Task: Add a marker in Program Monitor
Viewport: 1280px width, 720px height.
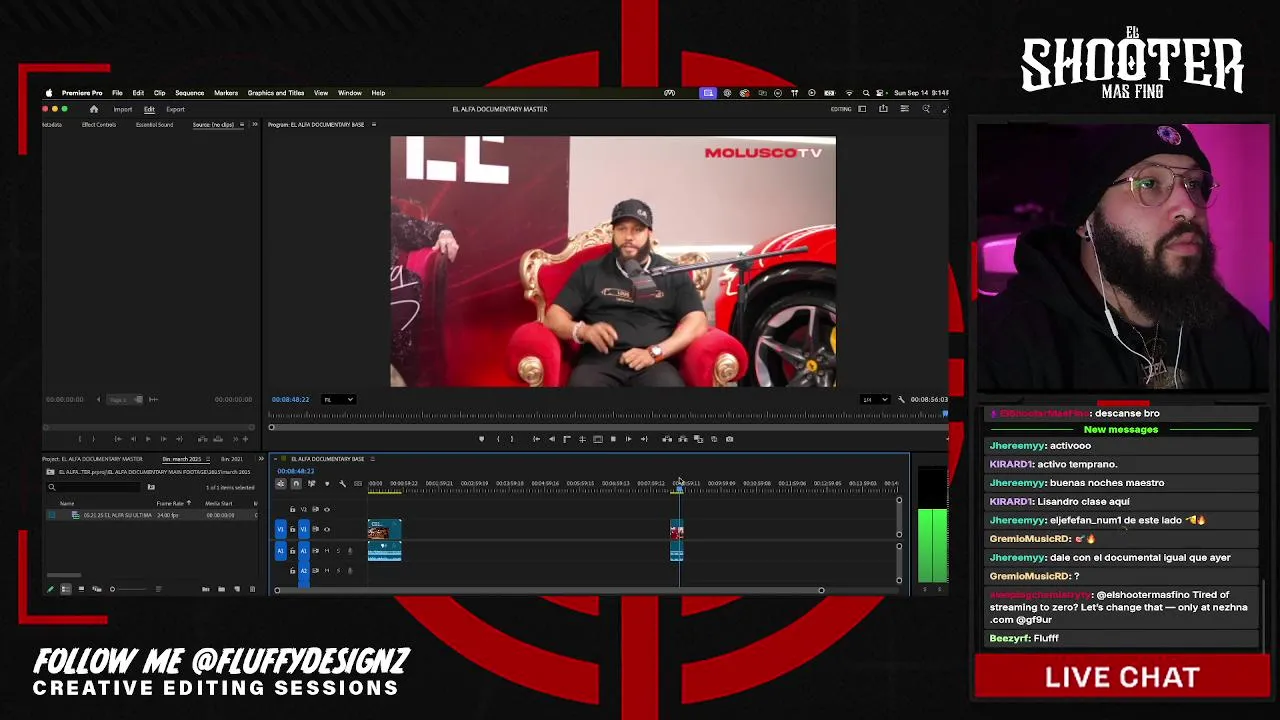Action: pyautogui.click(x=481, y=439)
